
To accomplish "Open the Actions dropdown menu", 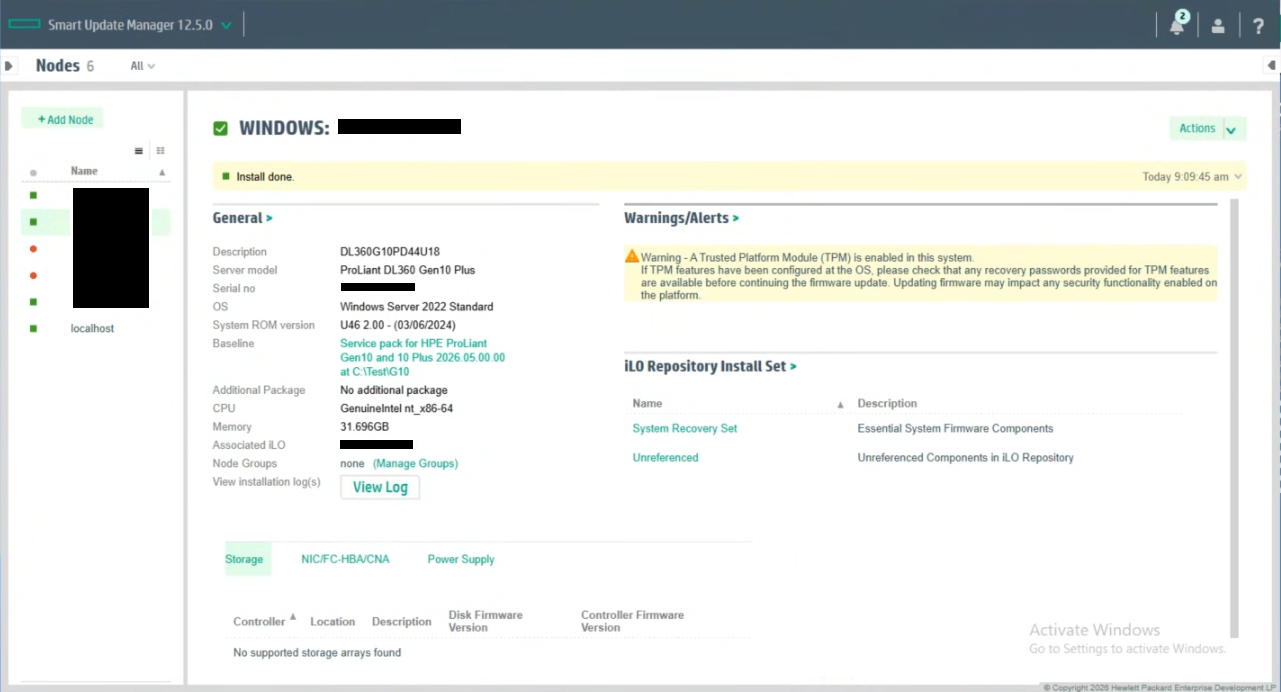I will click(x=1208, y=128).
